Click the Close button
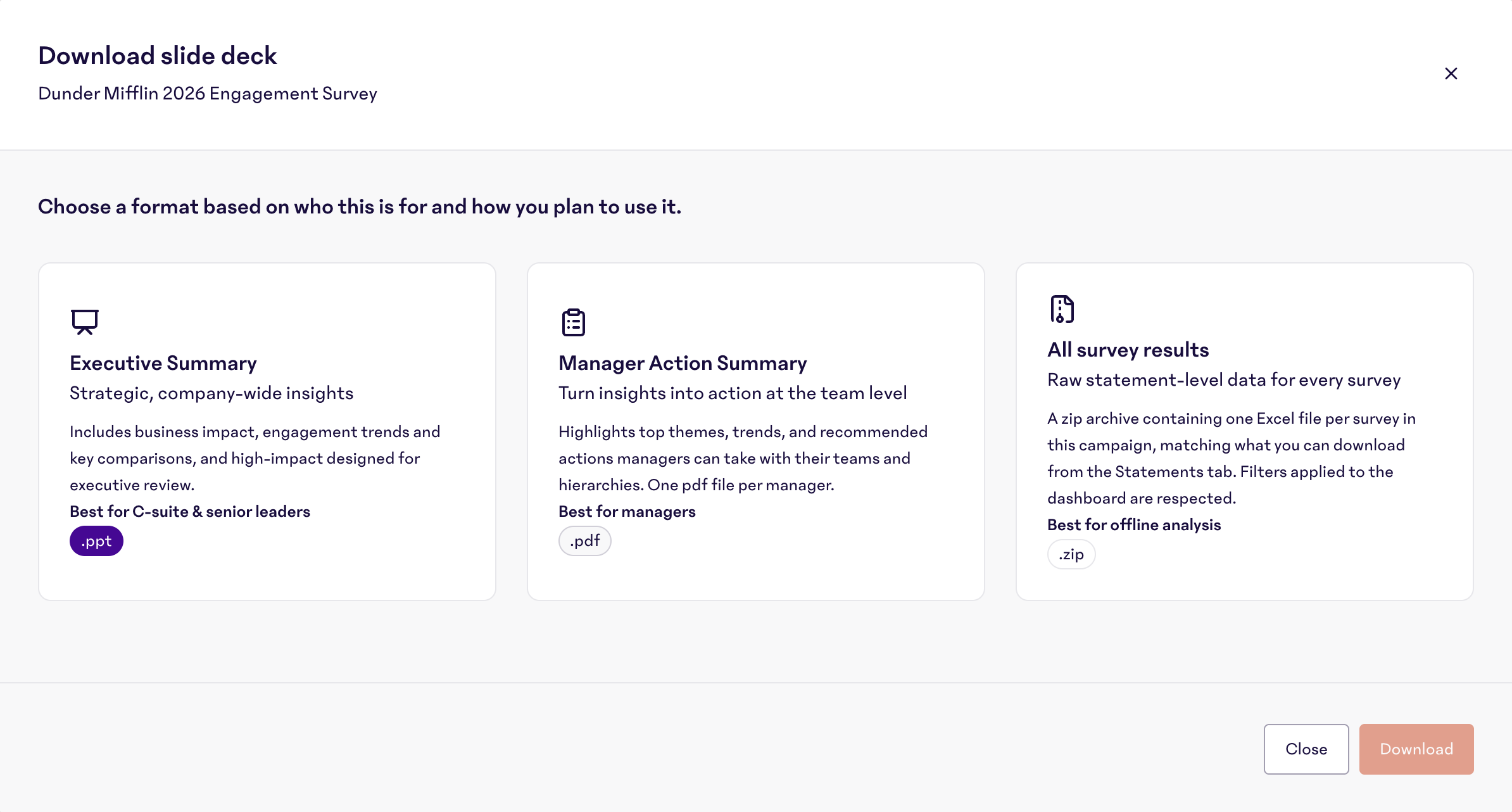This screenshot has height=812, width=1512. 1306,749
